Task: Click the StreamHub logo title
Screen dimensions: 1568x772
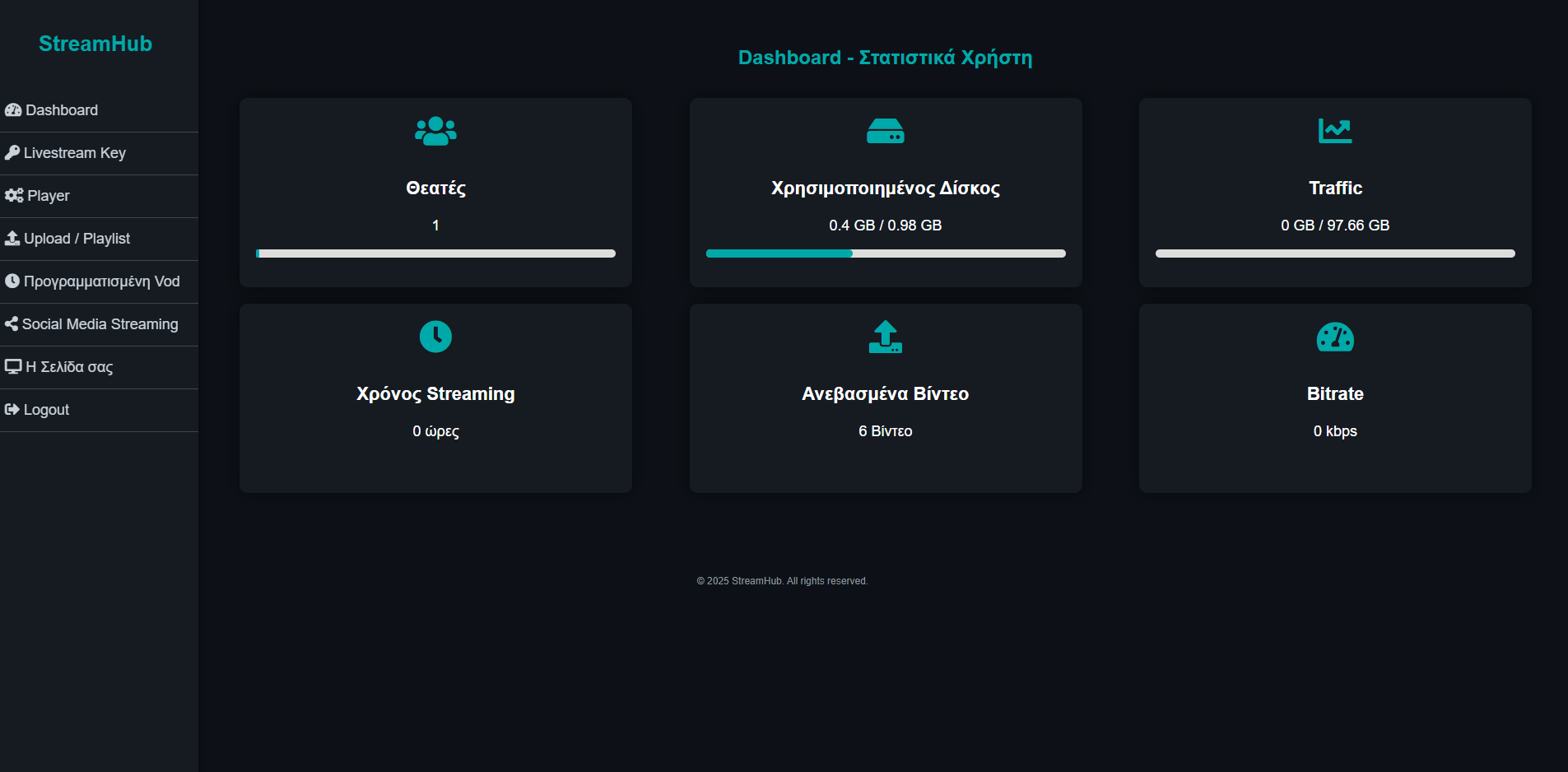Action: (95, 44)
